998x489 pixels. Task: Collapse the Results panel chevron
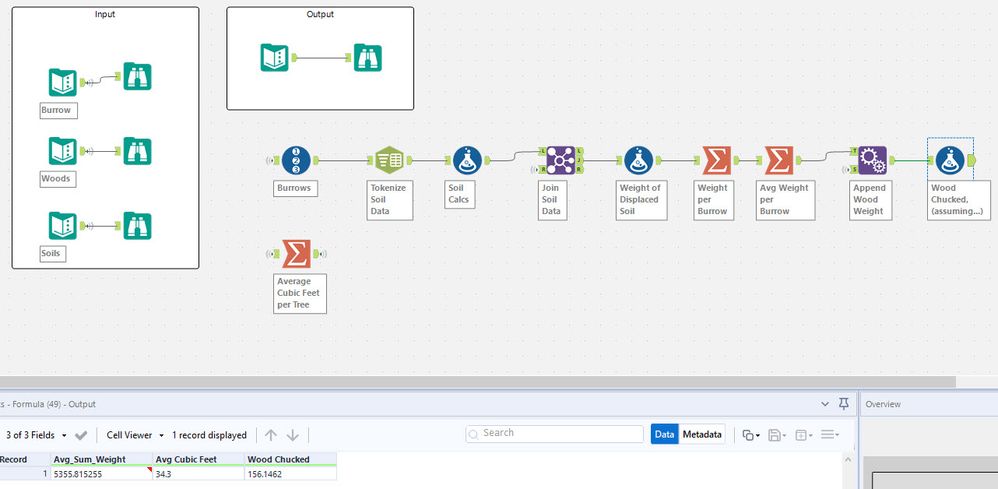click(825, 404)
